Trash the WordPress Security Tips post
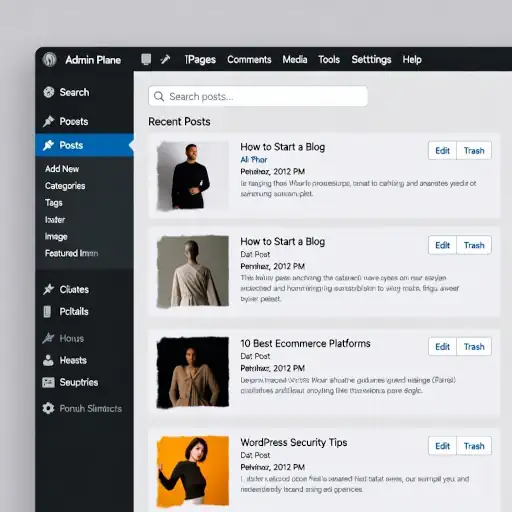 [x=474, y=446]
